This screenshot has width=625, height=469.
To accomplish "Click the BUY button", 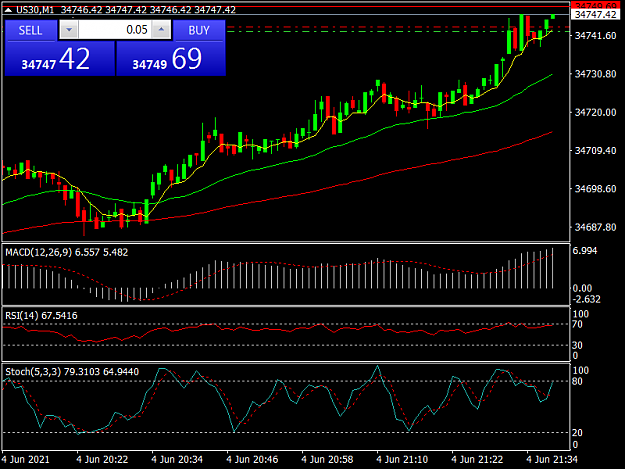I will [199, 30].
